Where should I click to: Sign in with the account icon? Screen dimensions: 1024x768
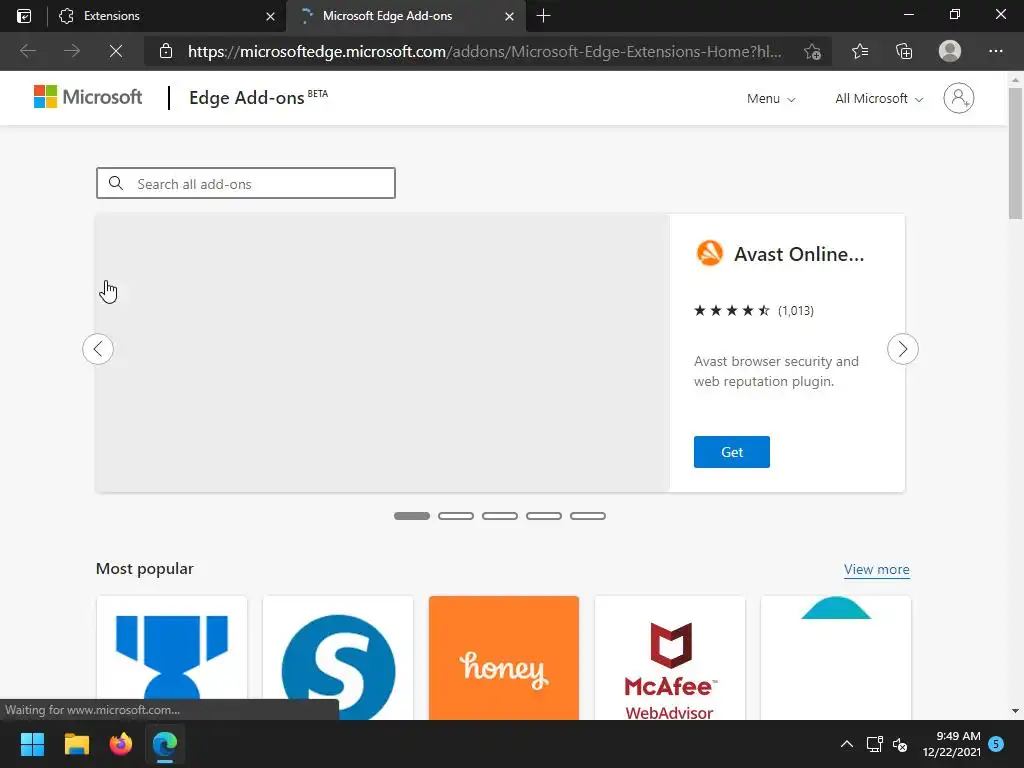(958, 98)
